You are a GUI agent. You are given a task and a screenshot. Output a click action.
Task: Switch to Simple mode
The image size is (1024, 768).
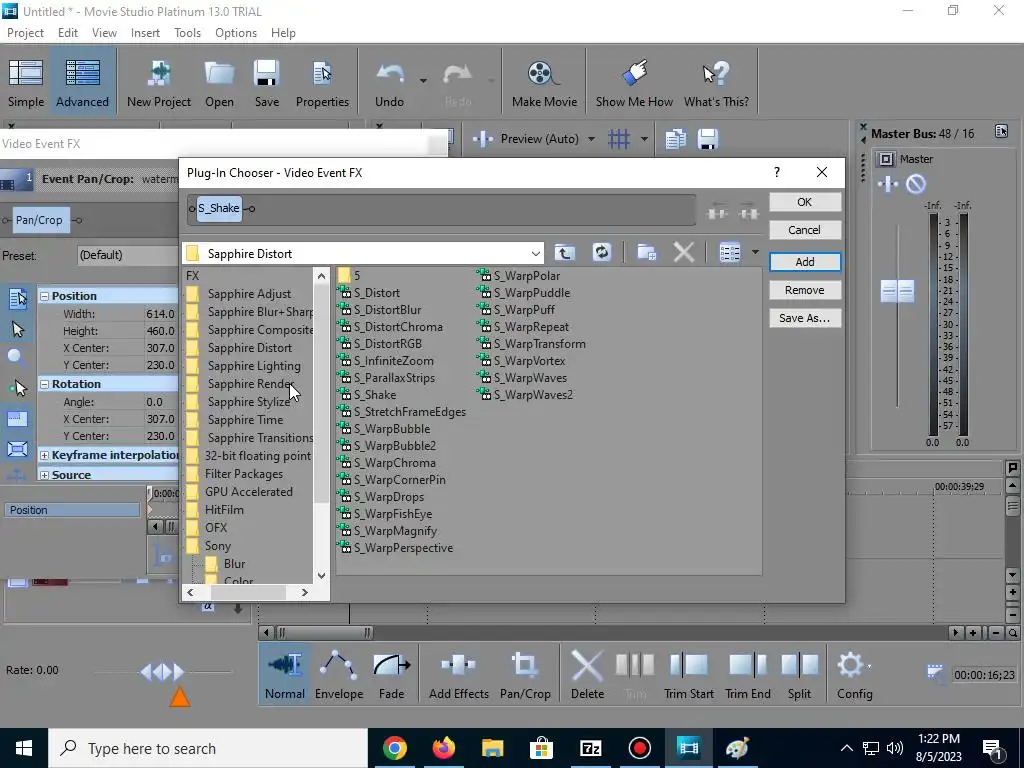[26, 82]
